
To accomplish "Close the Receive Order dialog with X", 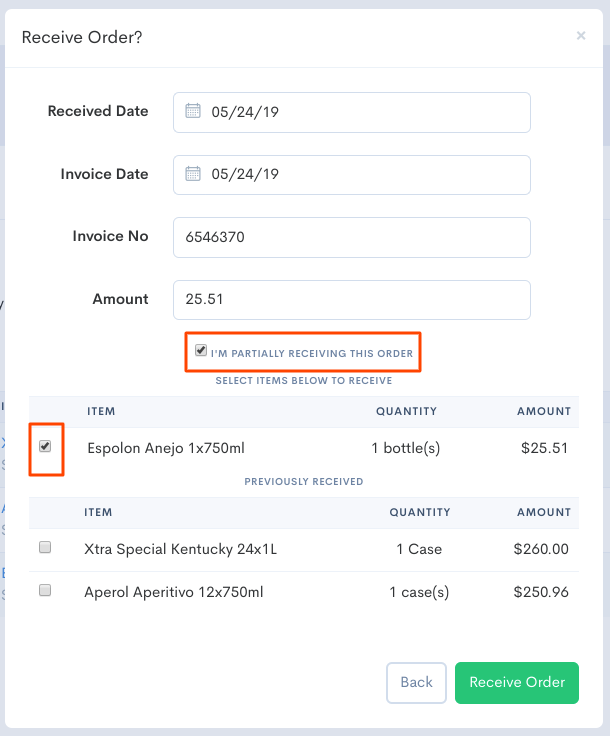I will (581, 36).
